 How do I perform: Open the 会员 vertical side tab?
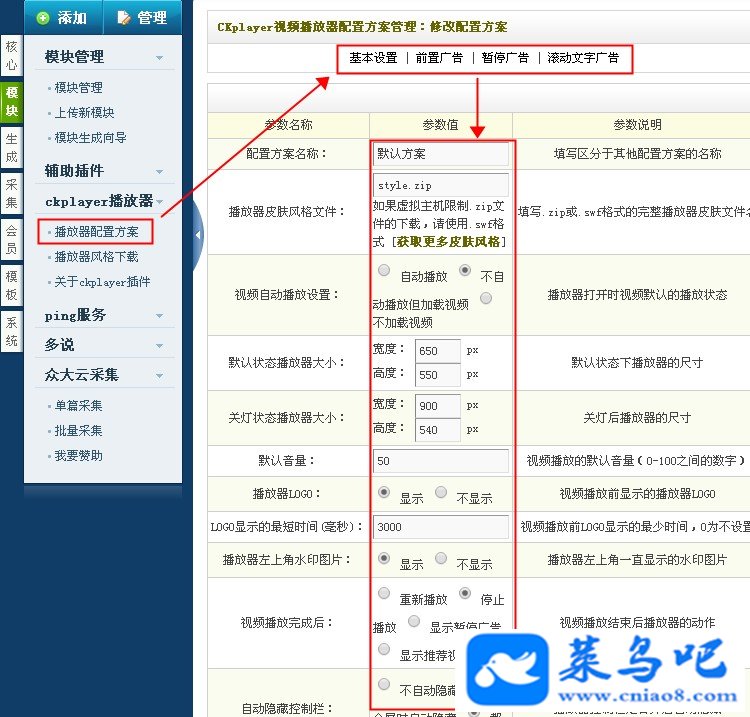click(11, 240)
